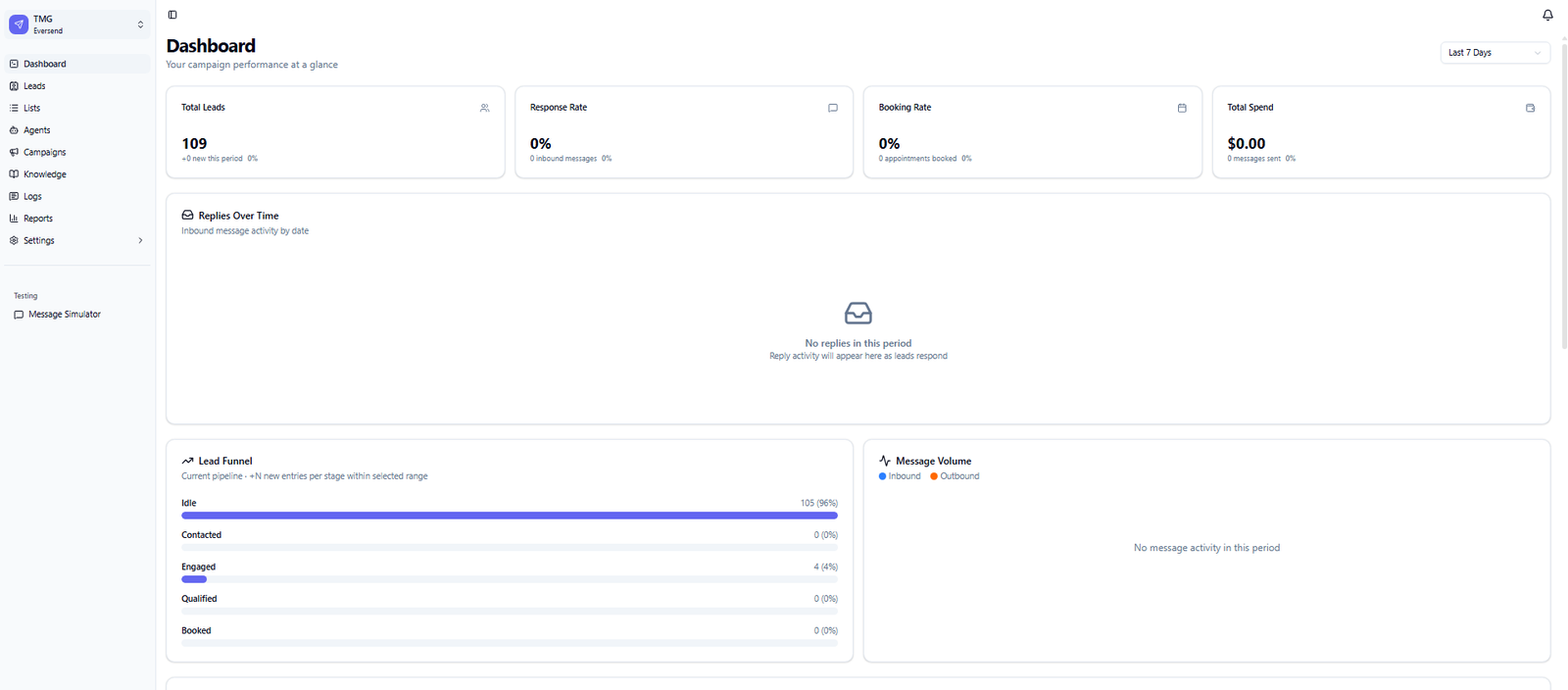Click the Total Leads people icon
The width and height of the screenshot is (1568, 690).
pos(484,108)
